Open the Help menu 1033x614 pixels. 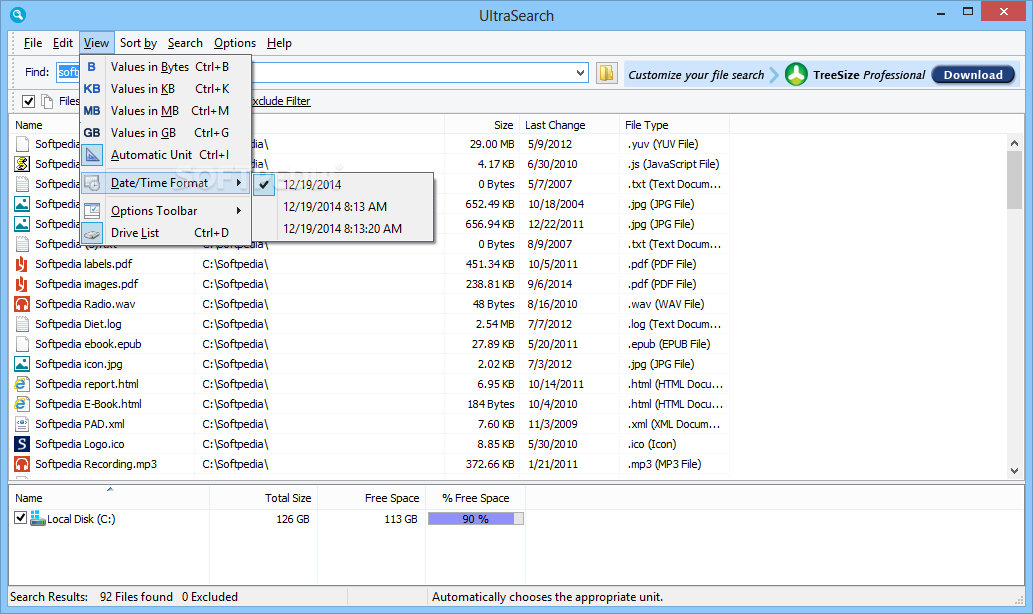(x=279, y=43)
